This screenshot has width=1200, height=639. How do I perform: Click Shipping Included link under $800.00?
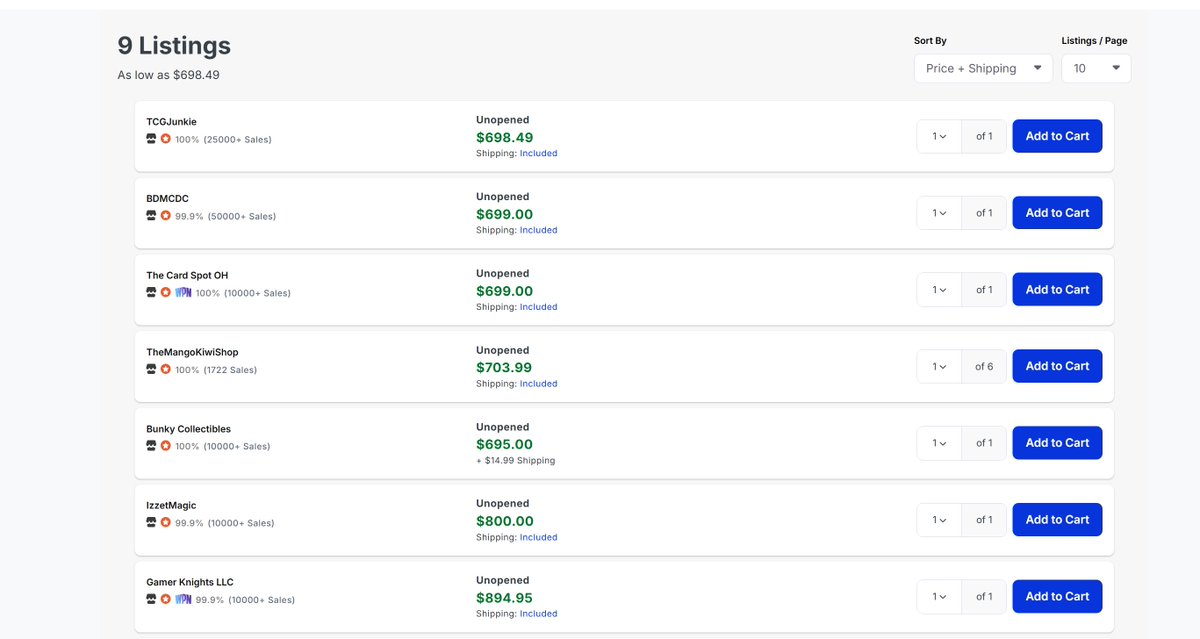click(538, 537)
